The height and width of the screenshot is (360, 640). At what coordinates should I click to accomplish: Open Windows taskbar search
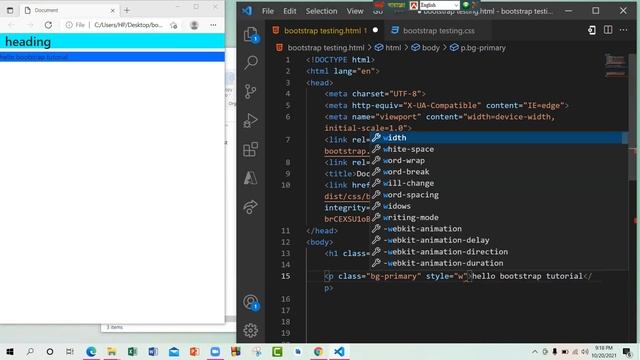click(x=30, y=351)
